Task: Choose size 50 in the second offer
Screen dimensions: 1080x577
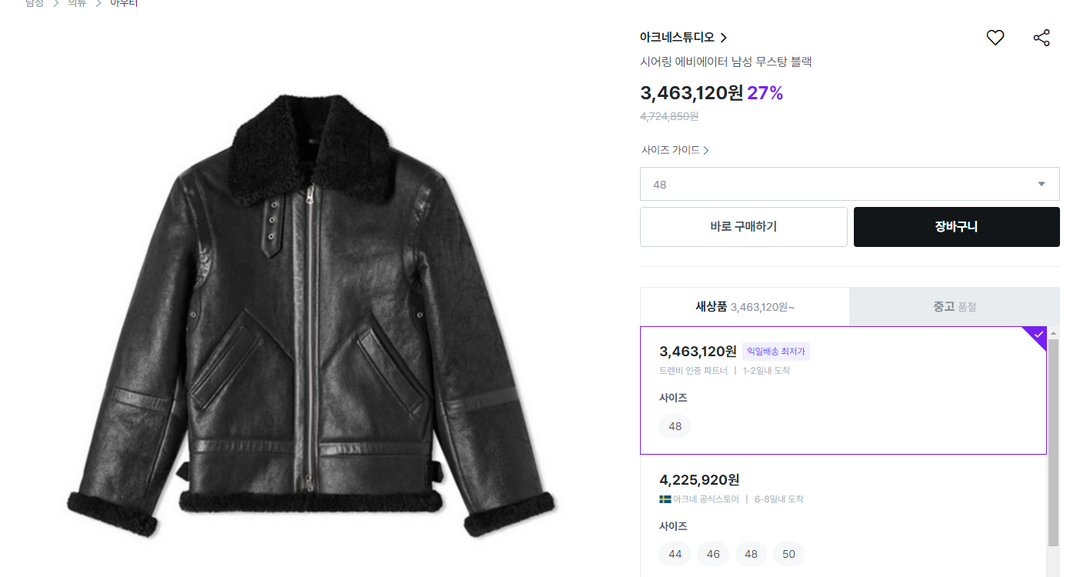Action: tap(789, 554)
